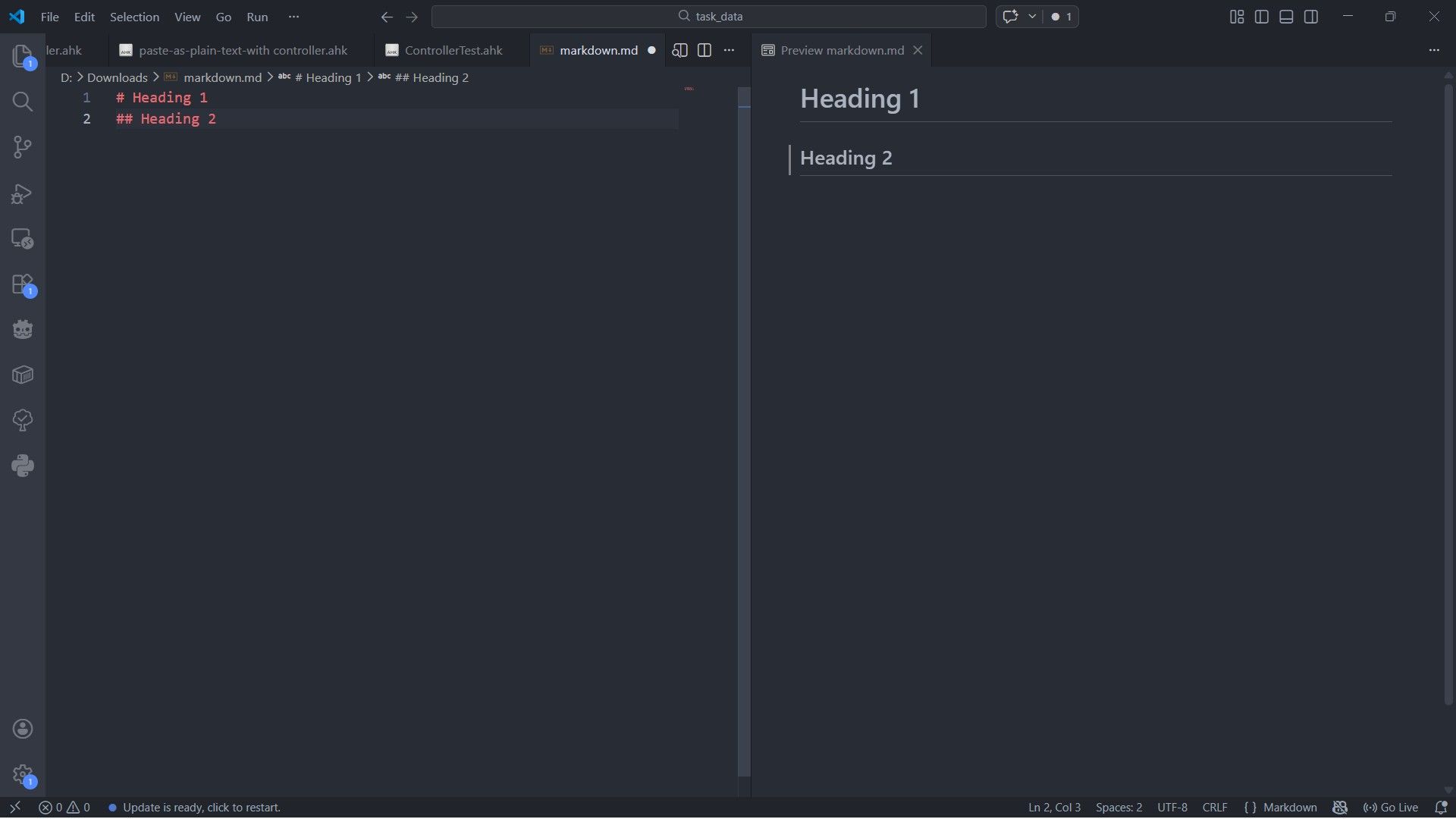
Task: Open the Run and Debug view
Action: coord(22,193)
